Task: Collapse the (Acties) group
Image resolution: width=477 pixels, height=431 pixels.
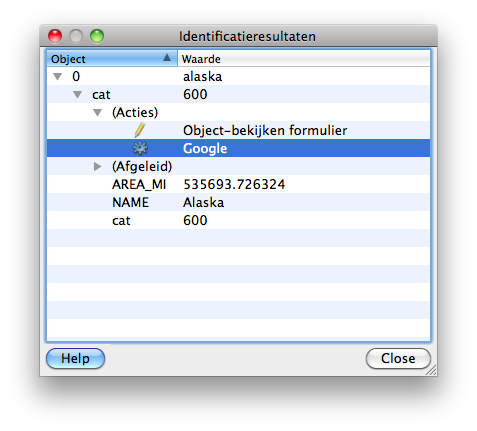Action: 97,113
